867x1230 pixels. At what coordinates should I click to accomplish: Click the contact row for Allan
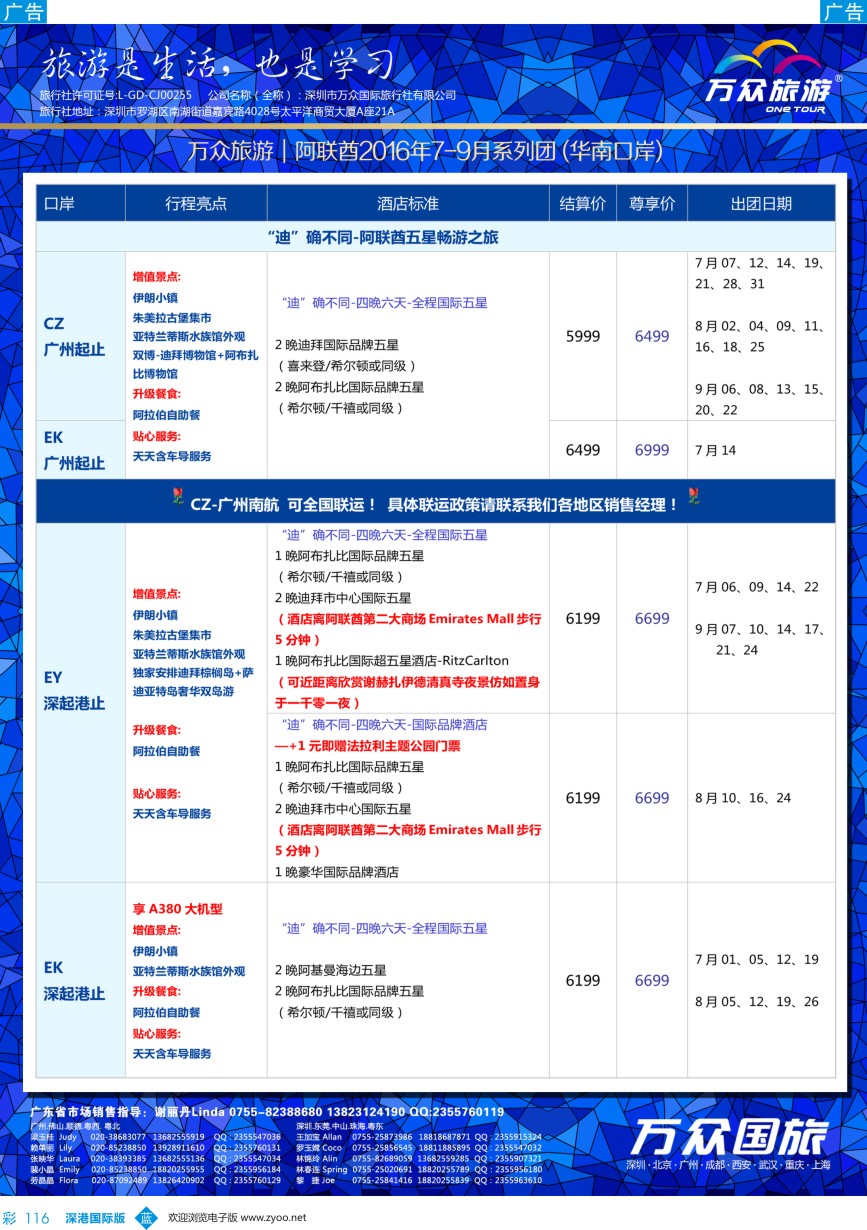419,1137
